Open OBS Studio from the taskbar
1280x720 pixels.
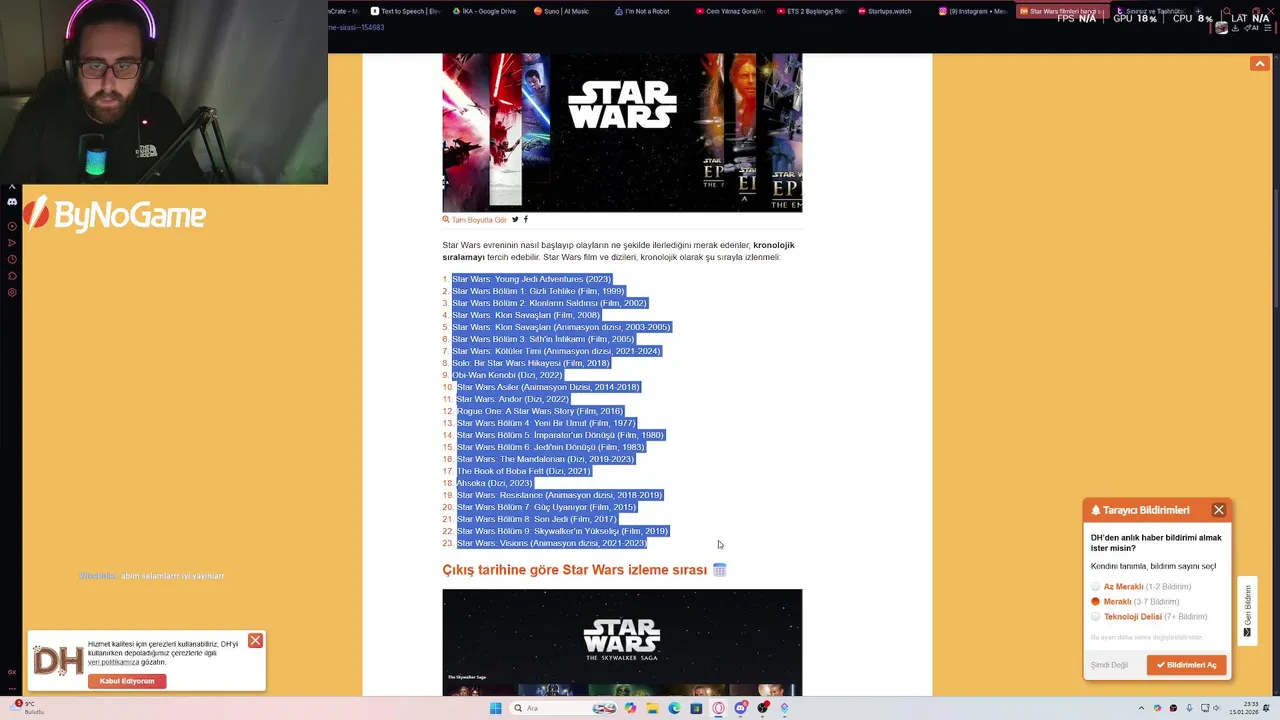coord(763,708)
